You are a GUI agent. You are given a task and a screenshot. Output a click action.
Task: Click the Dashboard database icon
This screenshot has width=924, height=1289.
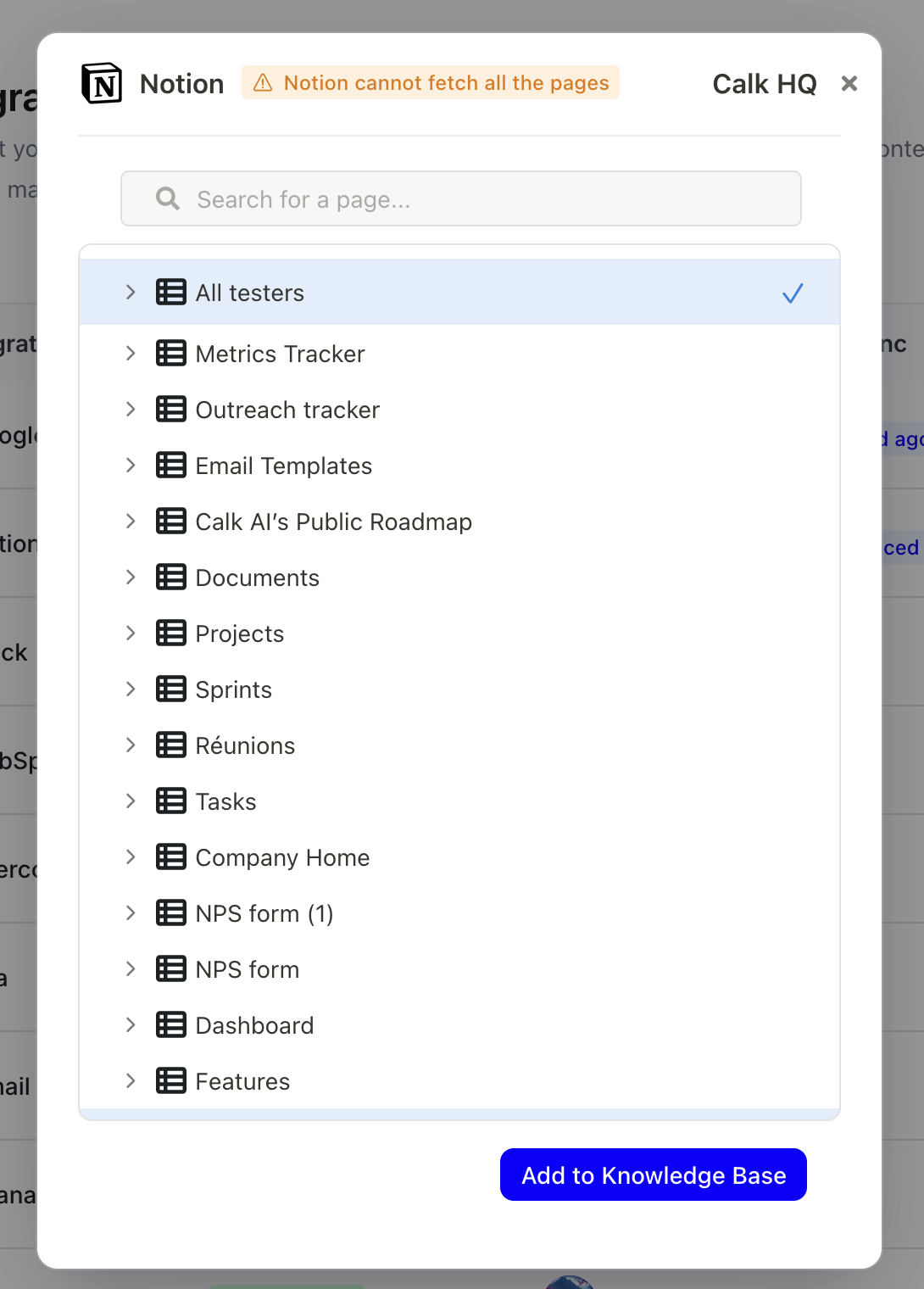pos(171,1025)
